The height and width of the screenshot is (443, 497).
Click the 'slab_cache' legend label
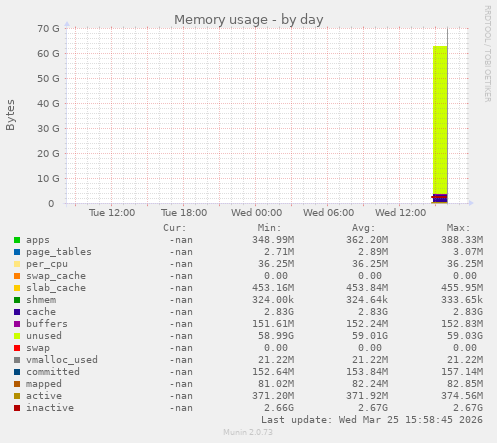[56, 288]
